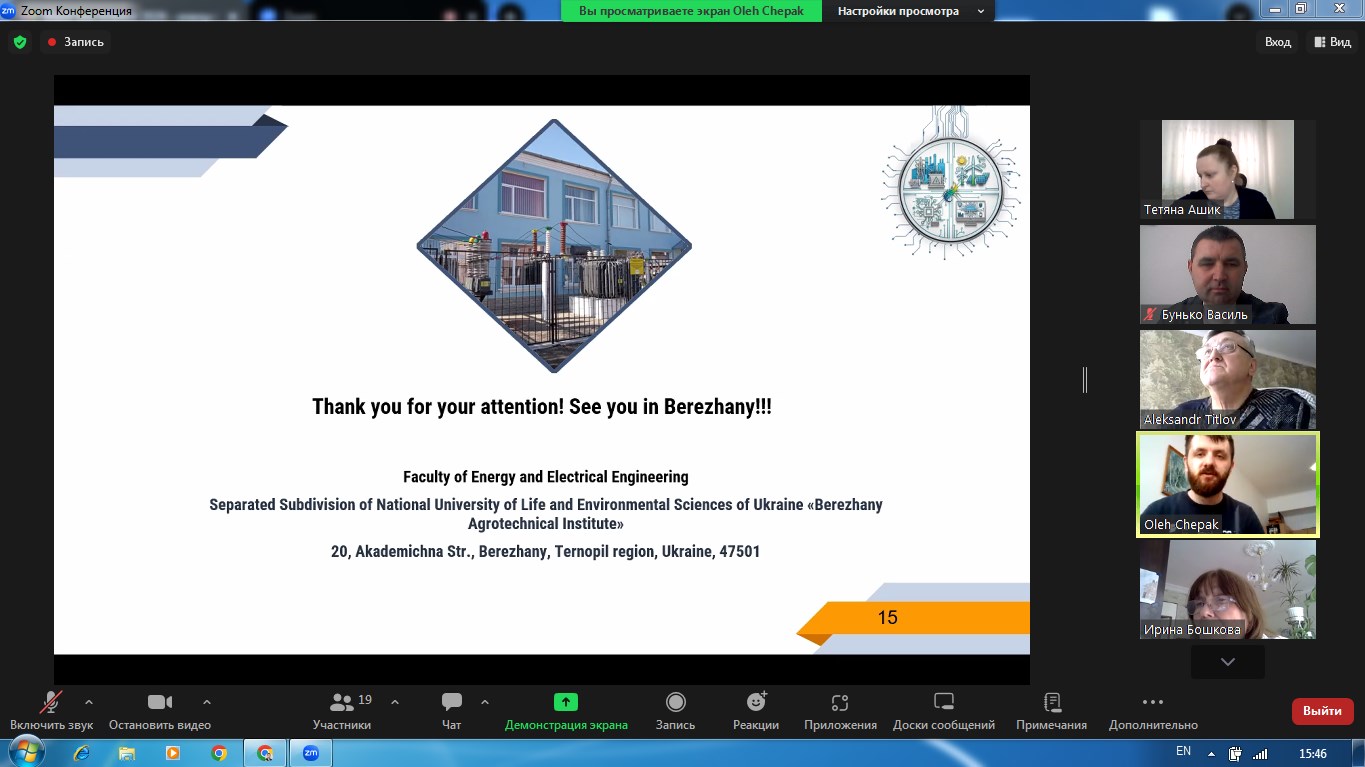Click the green encryption shield icon
The height and width of the screenshot is (767, 1365).
[20, 42]
